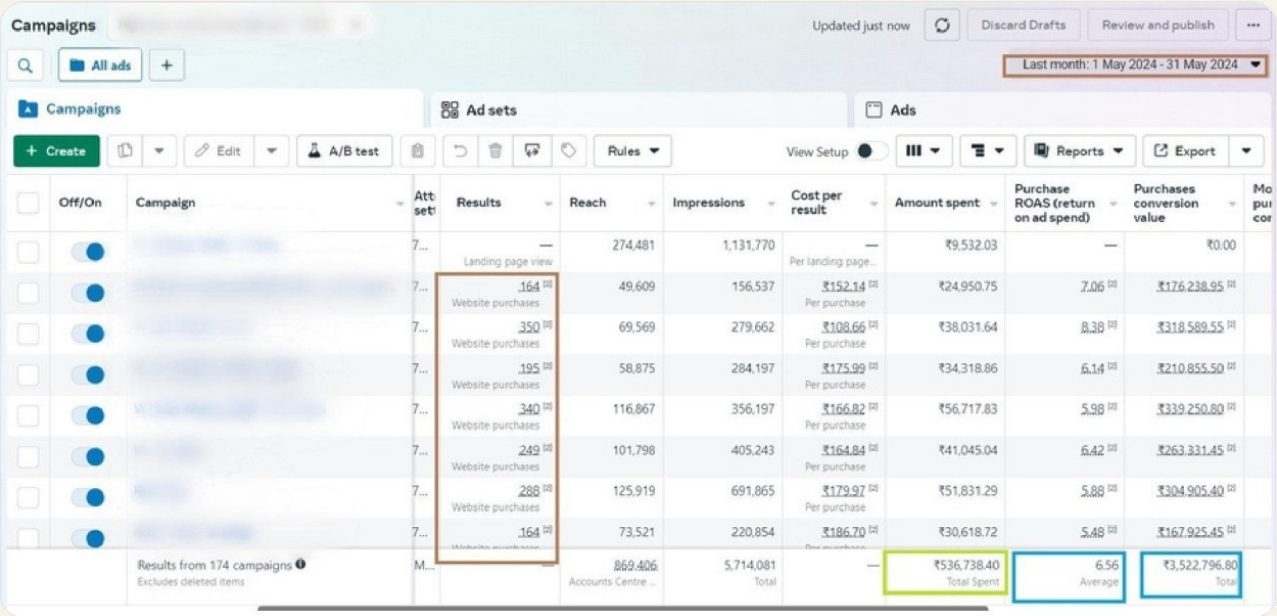The image size is (1277, 616).
Task: Click the icon left of the tag icon
Action: 532,151
